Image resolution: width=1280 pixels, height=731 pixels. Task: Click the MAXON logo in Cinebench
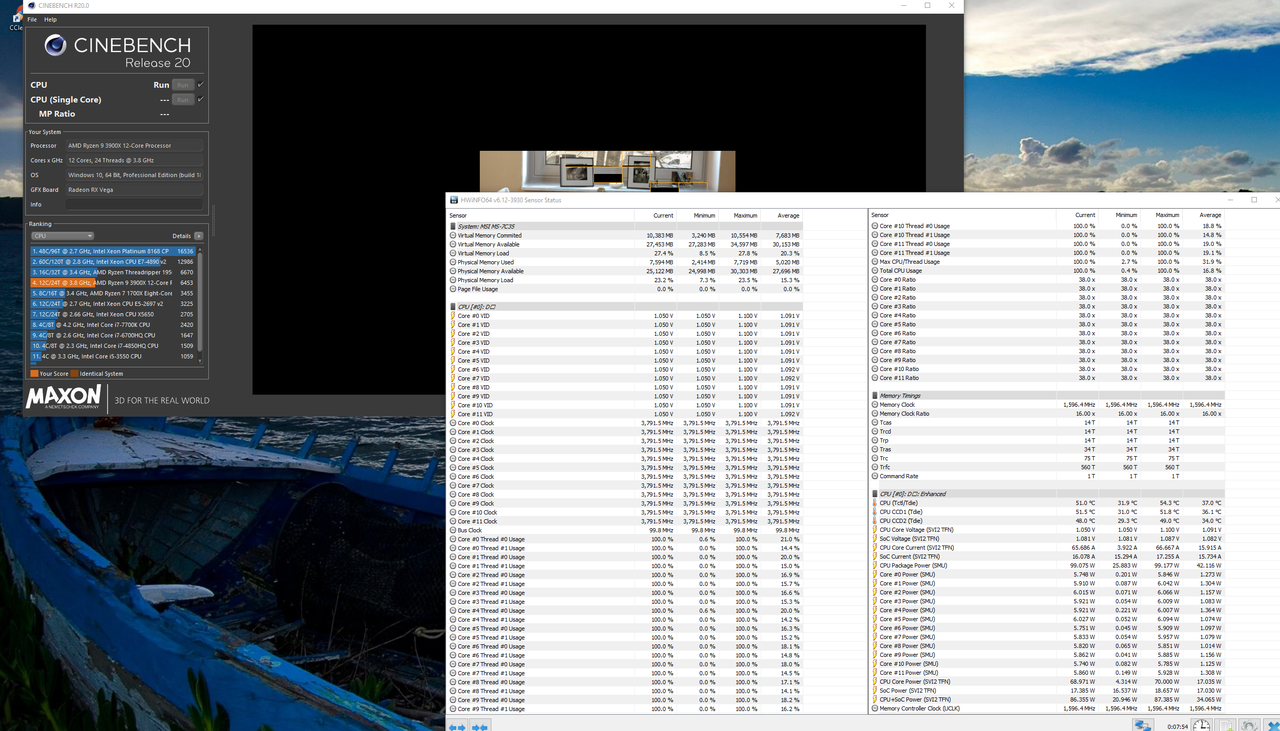63,397
